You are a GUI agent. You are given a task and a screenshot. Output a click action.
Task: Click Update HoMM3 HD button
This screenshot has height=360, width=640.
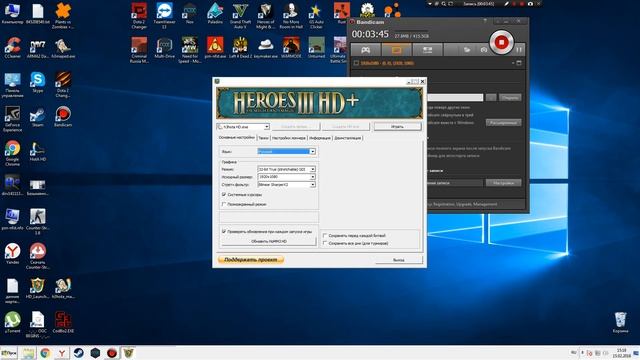tap(269, 241)
